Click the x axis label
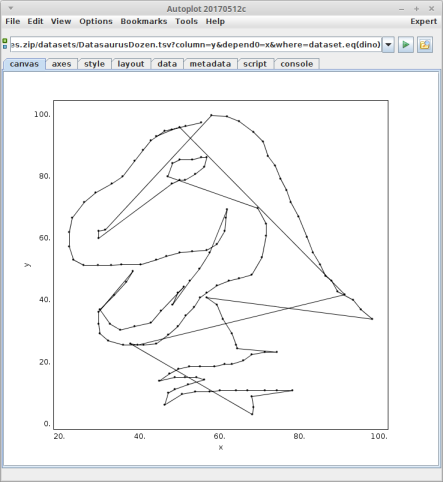The image size is (443, 482). click(221, 447)
